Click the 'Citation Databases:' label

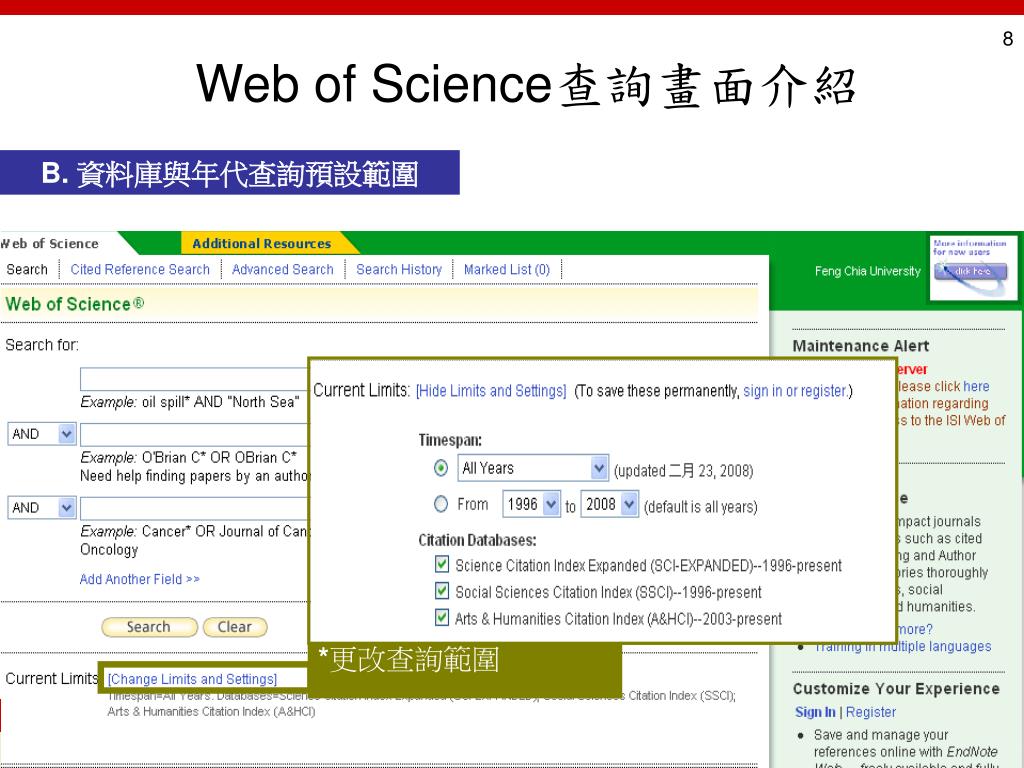pyautogui.click(x=477, y=540)
